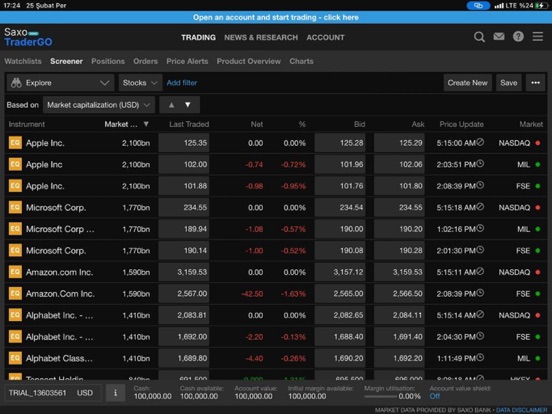552x414 pixels.
Task: Expand the Explore screener dropdown
Action: click(x=61, y=83)
